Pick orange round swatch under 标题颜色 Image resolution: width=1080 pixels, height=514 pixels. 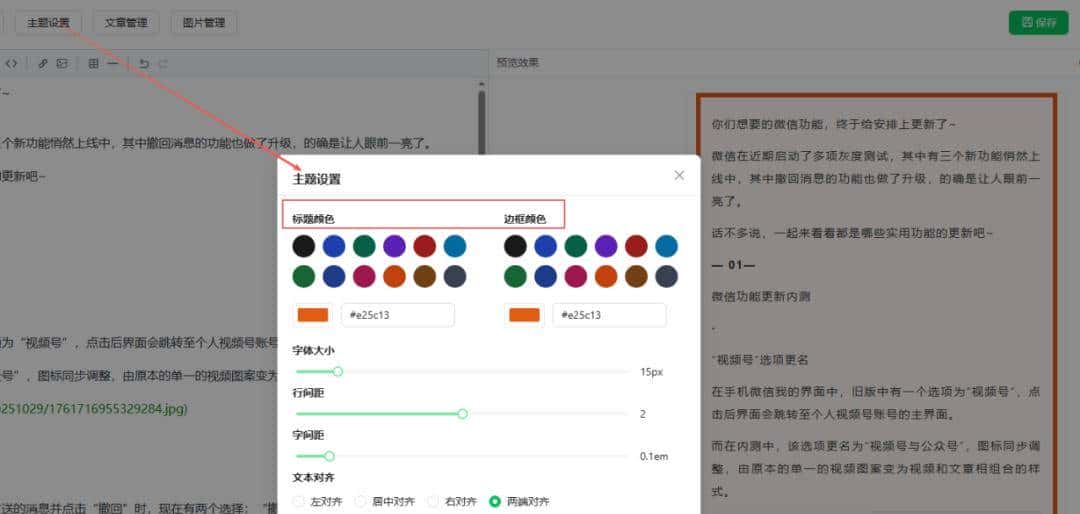coord(395,276)
